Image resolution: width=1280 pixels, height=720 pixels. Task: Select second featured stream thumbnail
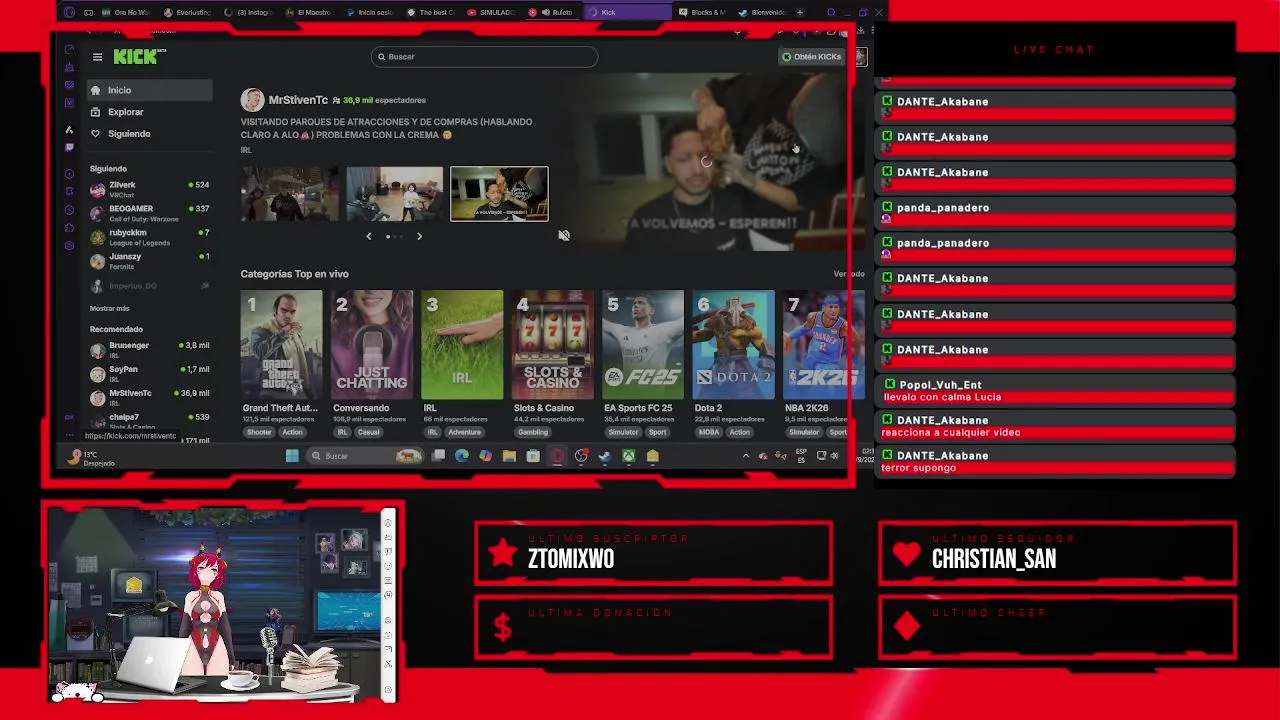[394, 194]
